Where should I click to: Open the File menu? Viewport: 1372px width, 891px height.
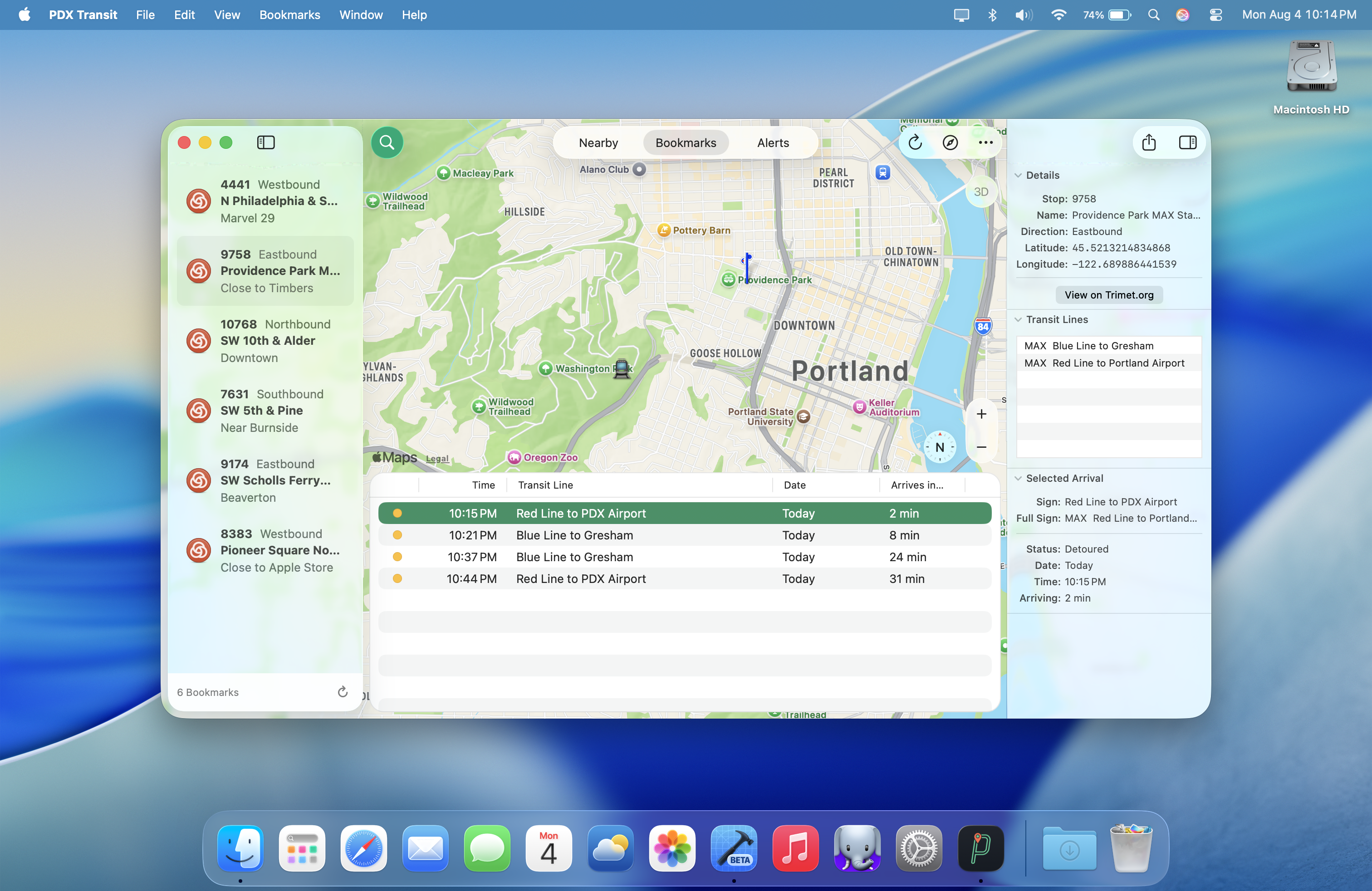[x=145, y=15]
